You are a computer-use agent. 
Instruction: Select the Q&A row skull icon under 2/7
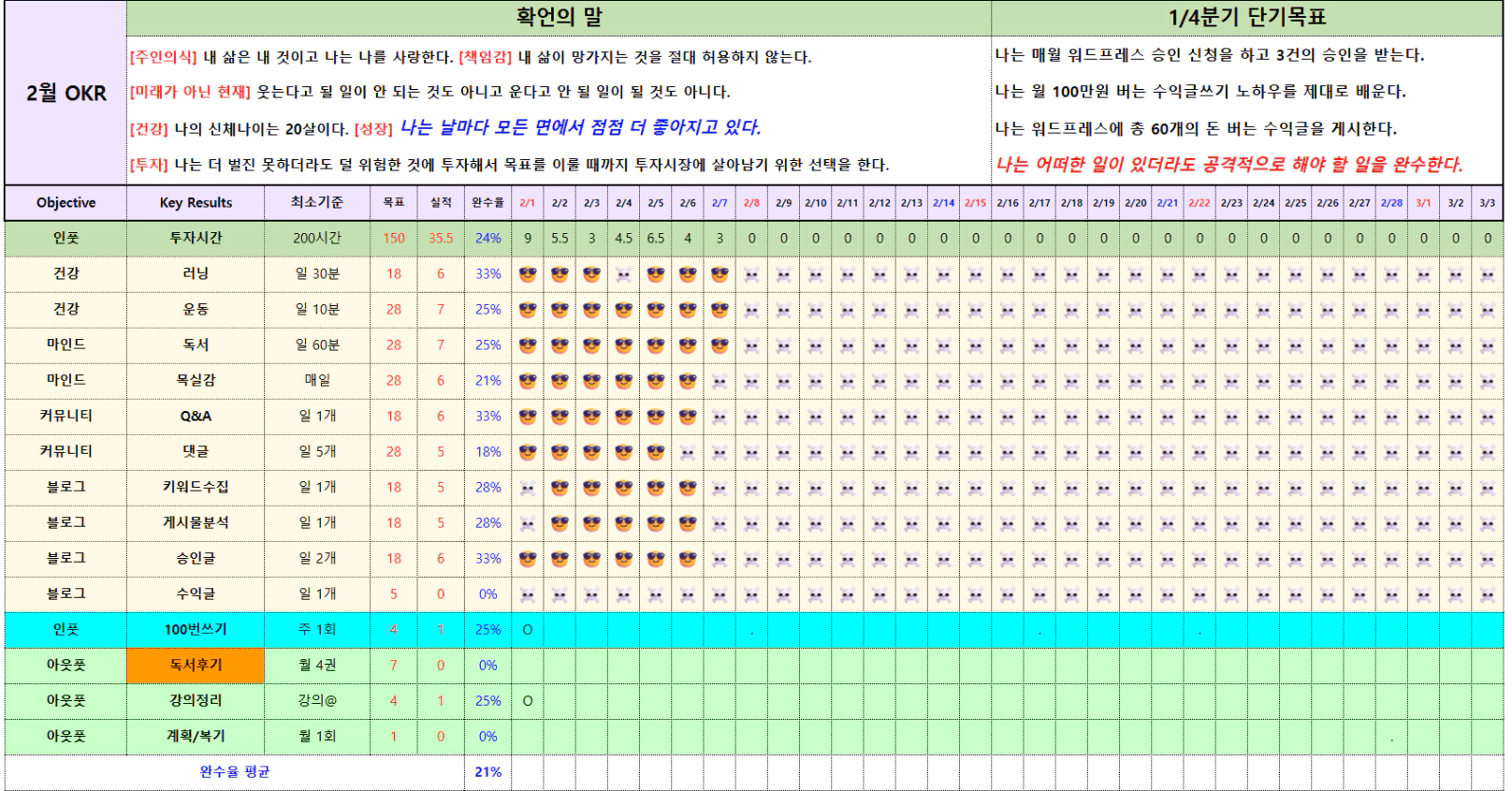[x=720, y=417]
